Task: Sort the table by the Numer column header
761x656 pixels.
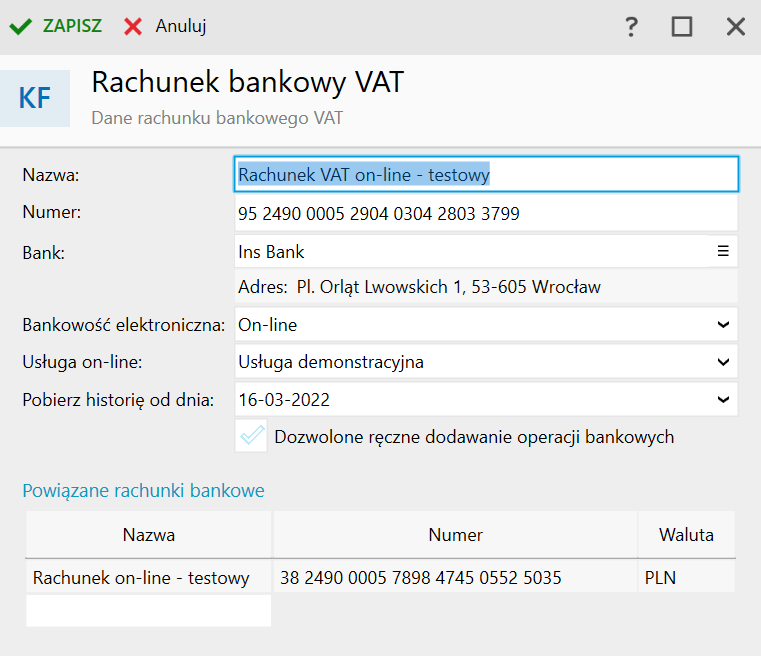Action: pyautogui.click(x=455, y=535)
